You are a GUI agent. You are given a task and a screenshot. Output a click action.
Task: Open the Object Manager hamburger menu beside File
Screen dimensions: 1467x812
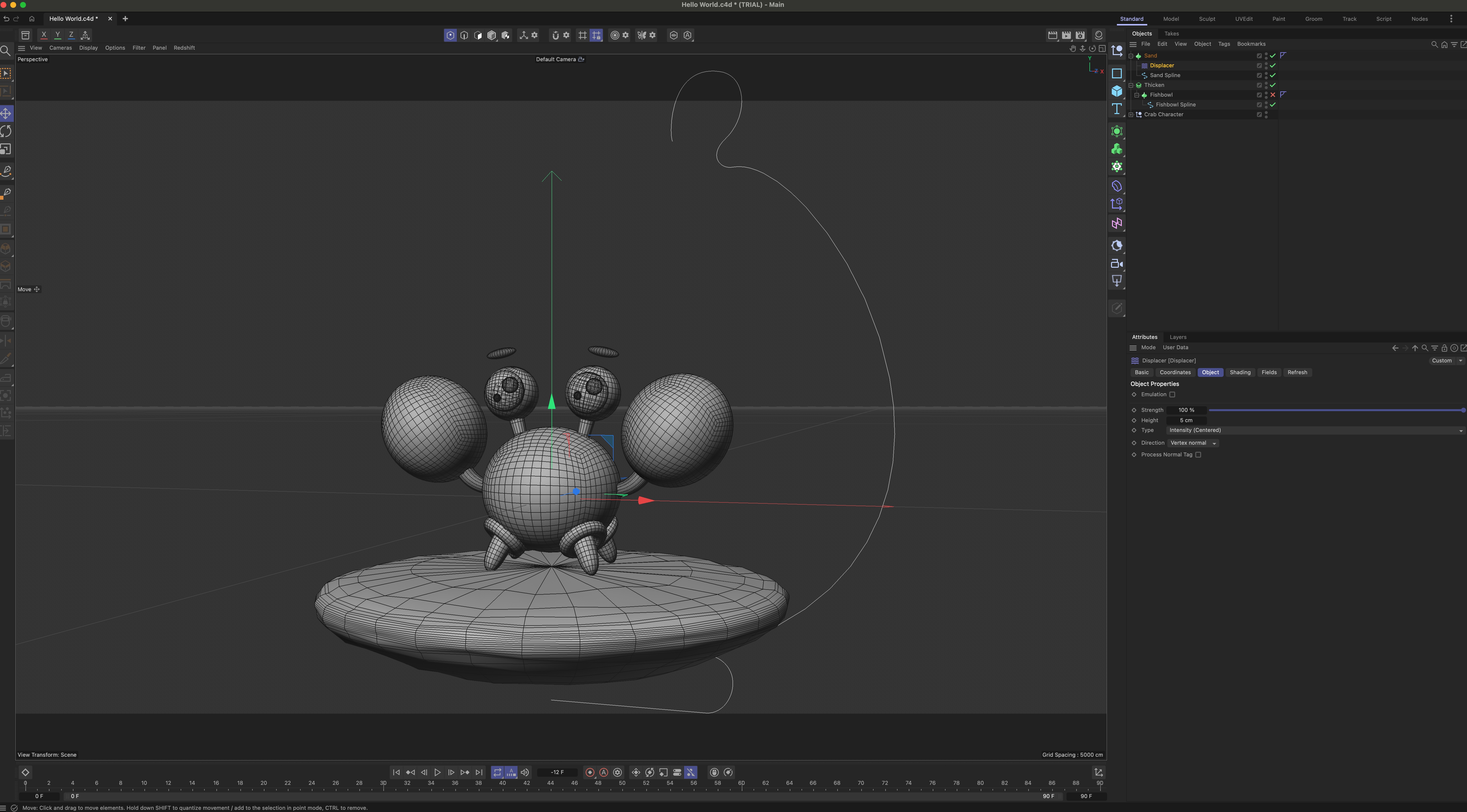pyautogui.click(x=1133, y=44)
